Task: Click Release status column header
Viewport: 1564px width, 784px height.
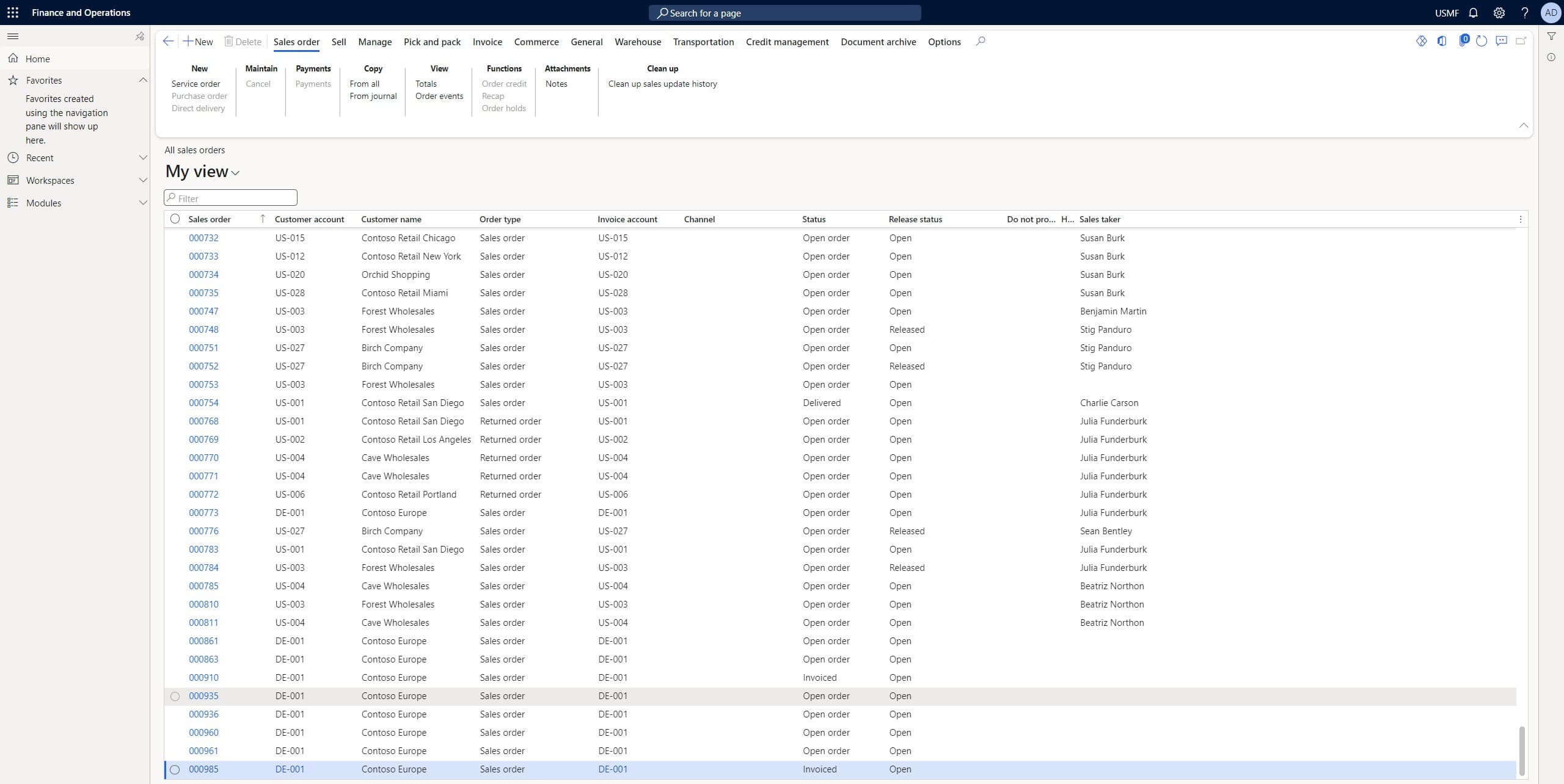Action: click(x=915, y=219)
